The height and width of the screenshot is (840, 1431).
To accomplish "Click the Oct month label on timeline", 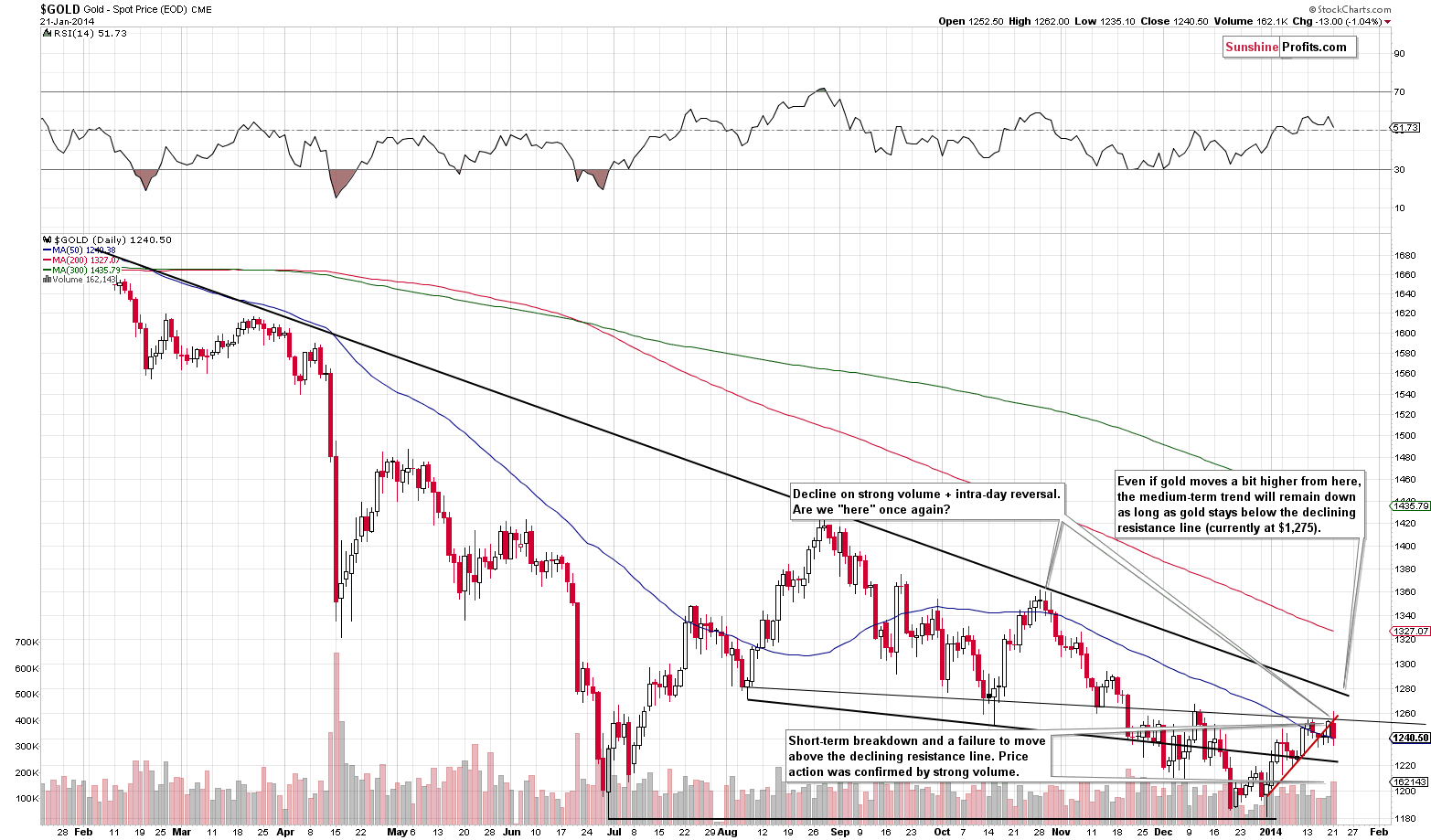I will tap(943, 832).
